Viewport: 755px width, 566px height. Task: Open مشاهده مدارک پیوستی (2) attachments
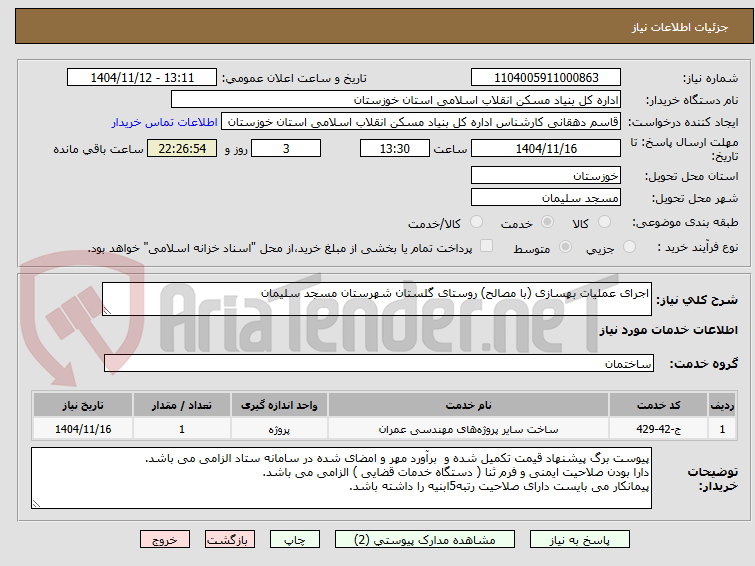pyautogui.click(x=424, y=540)
